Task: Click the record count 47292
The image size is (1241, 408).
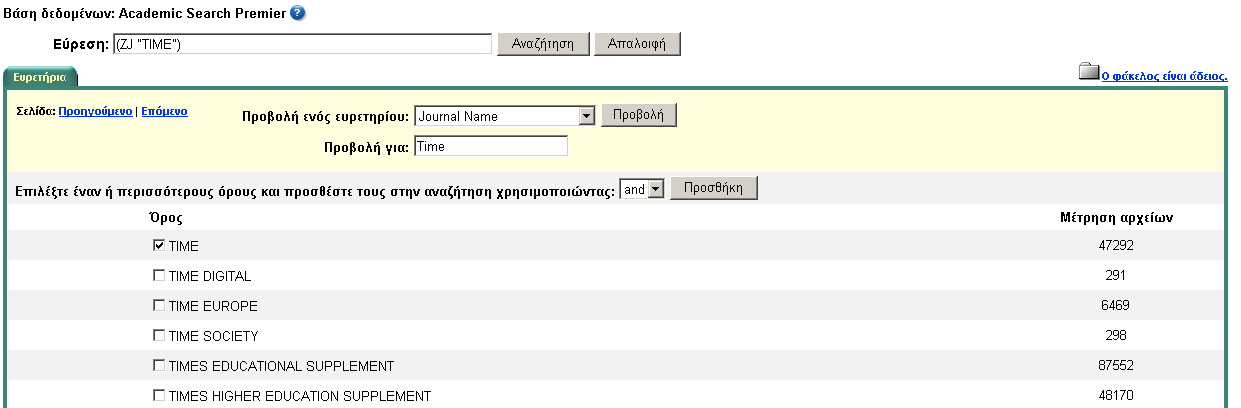Action: click(1115, 246)
